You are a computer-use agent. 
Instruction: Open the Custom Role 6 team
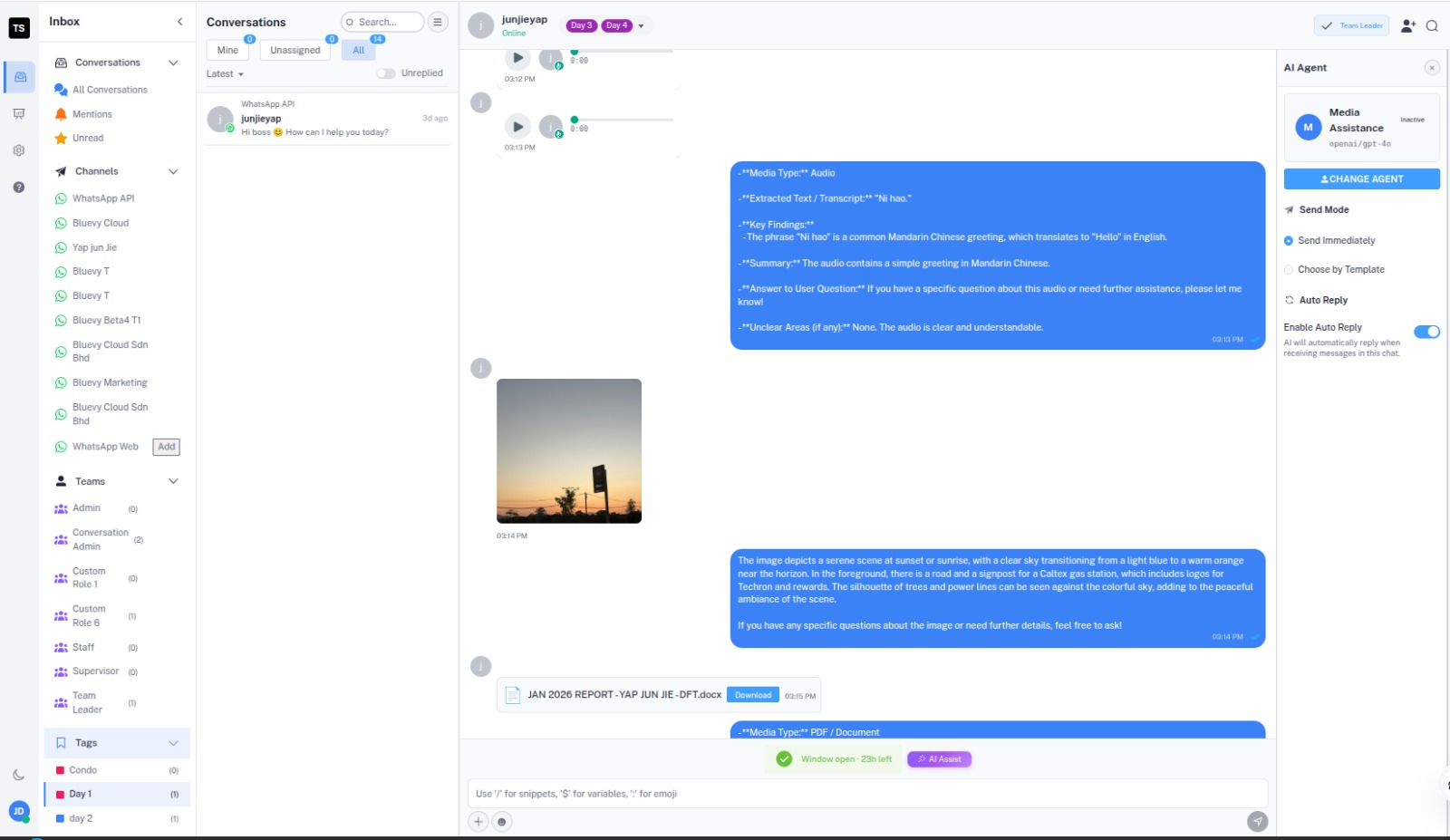95,616
